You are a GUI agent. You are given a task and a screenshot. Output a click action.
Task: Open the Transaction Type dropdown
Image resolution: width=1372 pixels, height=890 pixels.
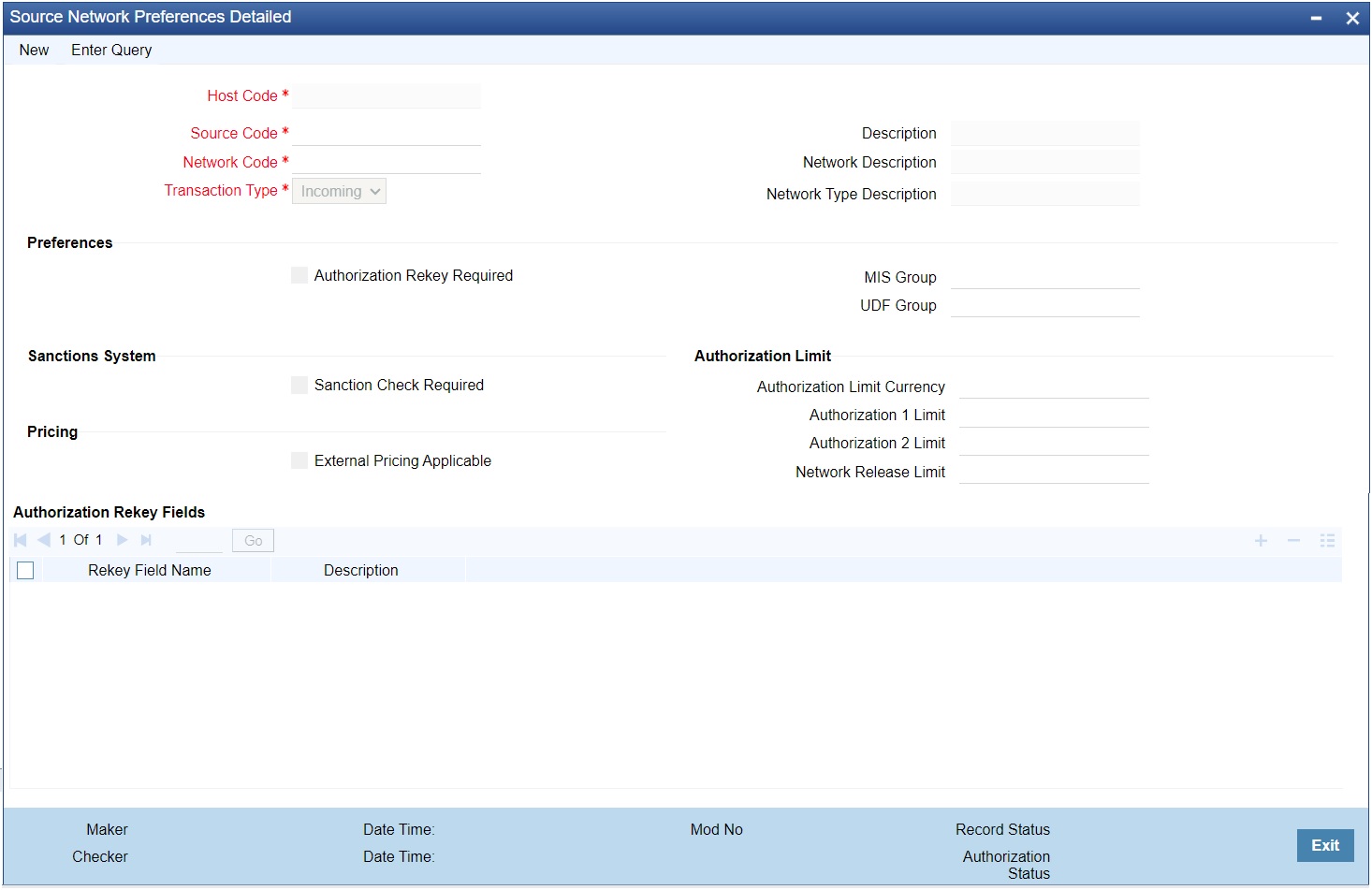[x=339, y=191]
